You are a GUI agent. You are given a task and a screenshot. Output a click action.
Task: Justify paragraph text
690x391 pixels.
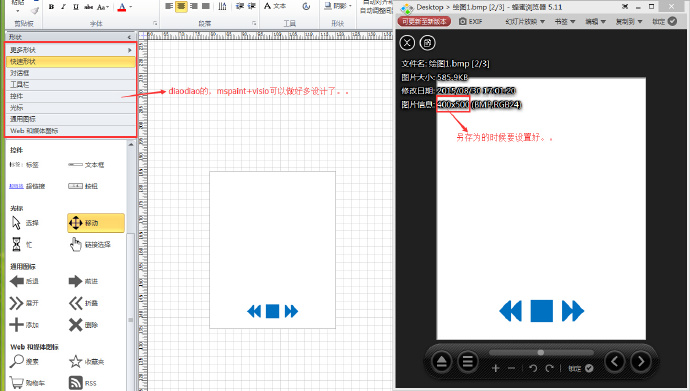click(x=206, y=6)
